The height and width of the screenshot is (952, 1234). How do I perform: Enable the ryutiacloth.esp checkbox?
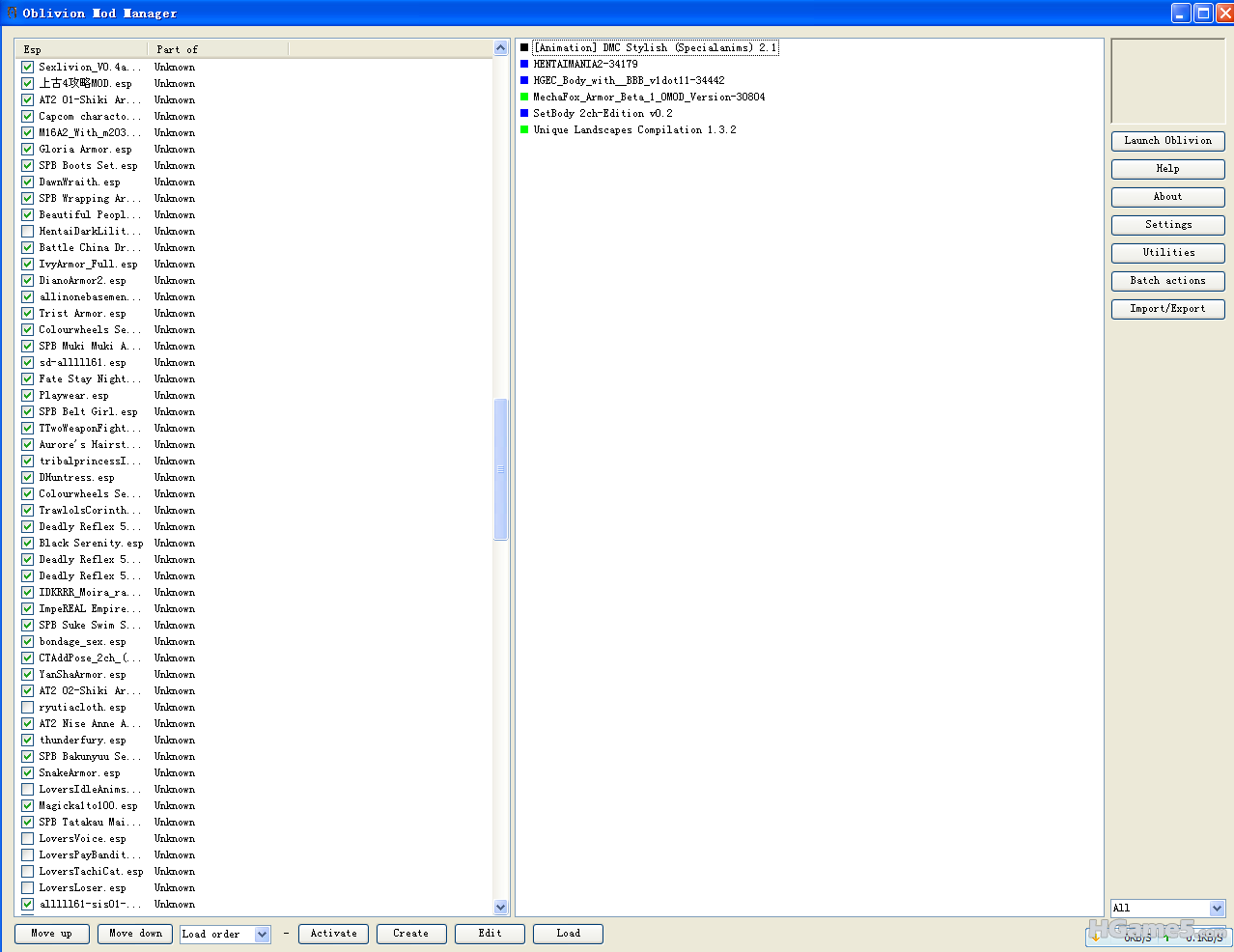(27, 707)
